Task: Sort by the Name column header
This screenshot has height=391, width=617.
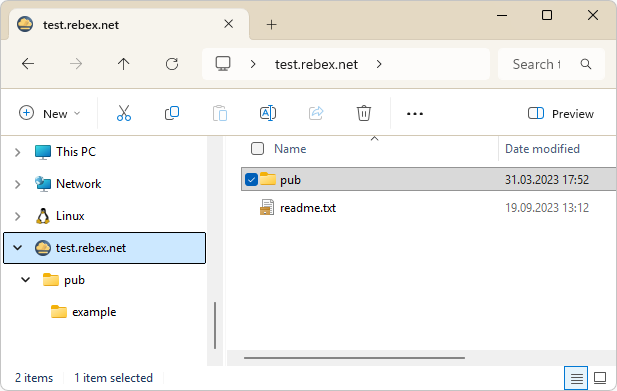Action: [290, 149]
